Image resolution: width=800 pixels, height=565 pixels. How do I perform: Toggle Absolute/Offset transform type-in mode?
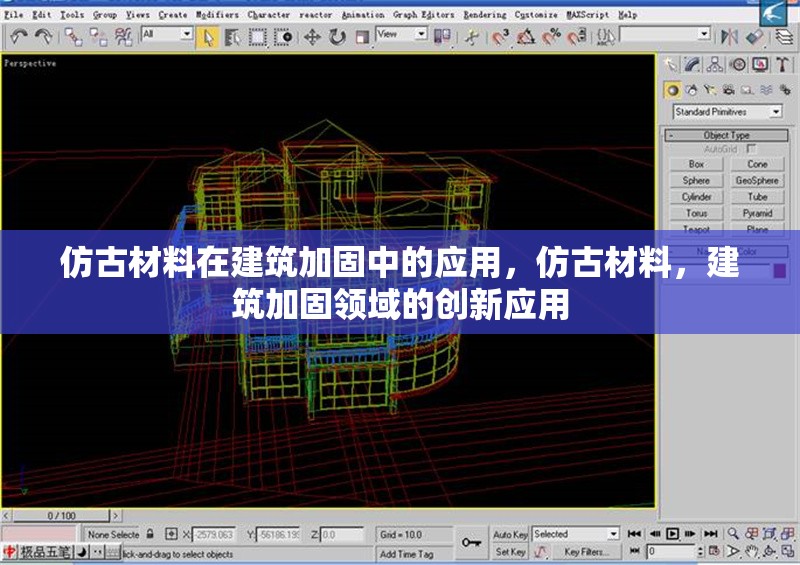[171, 534]
